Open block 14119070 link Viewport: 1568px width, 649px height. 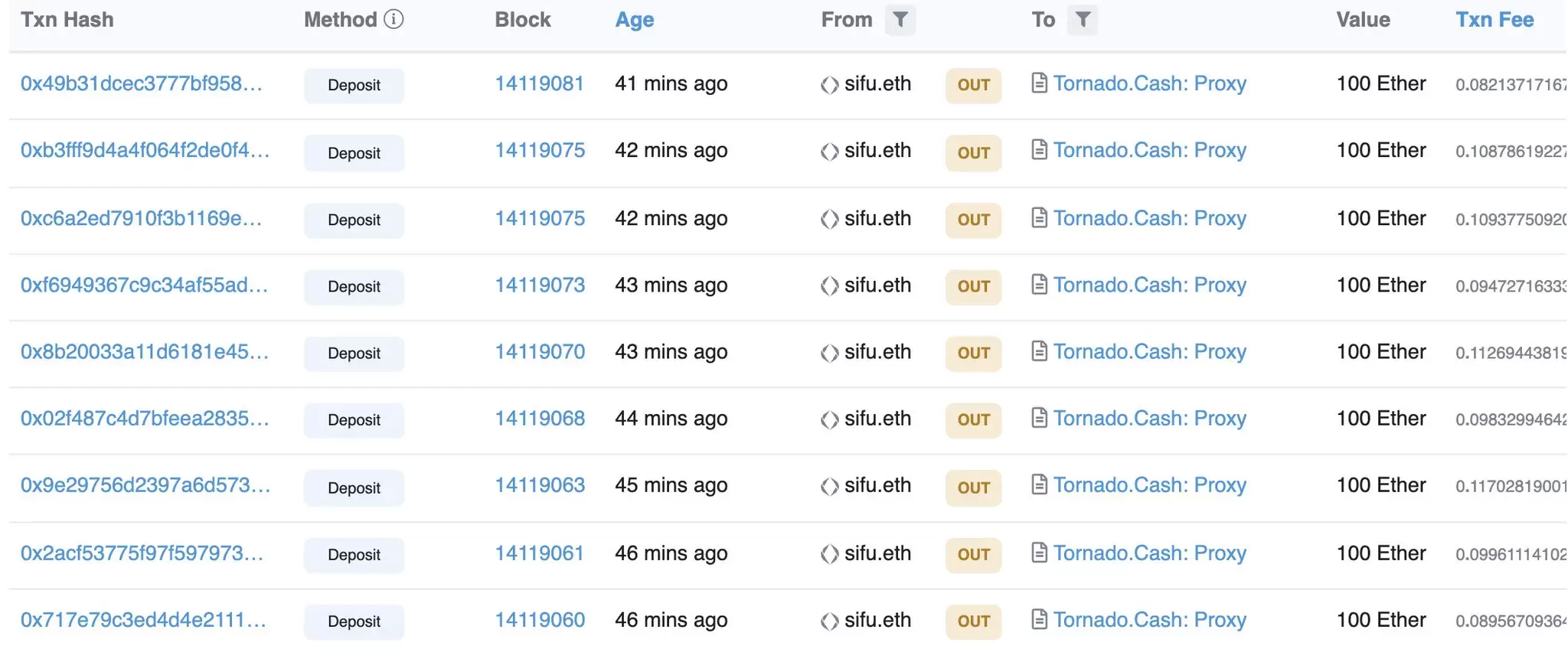(x=539, y=352)
